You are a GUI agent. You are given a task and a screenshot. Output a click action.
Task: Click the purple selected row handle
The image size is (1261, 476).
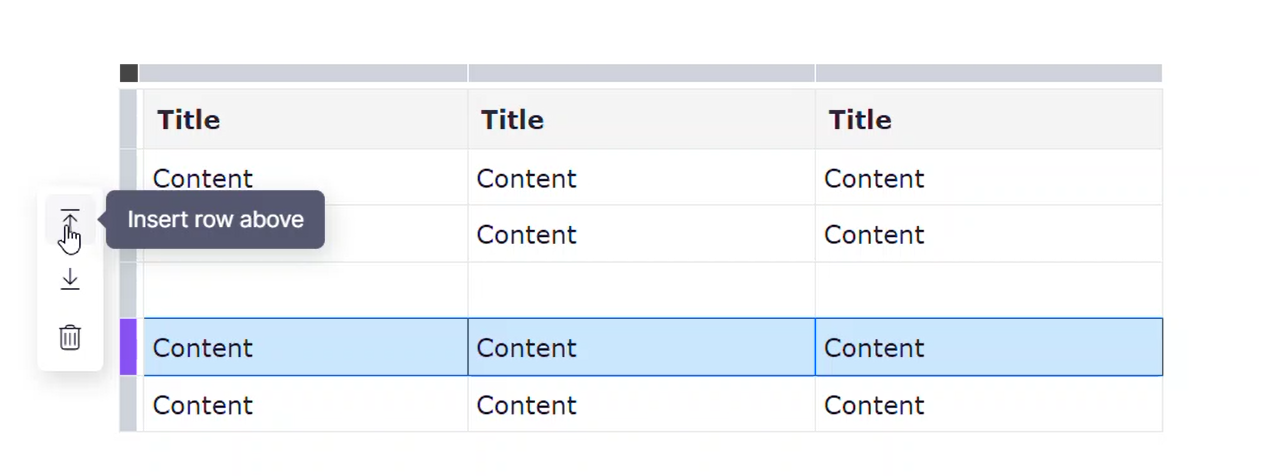(x=128, y=347)
